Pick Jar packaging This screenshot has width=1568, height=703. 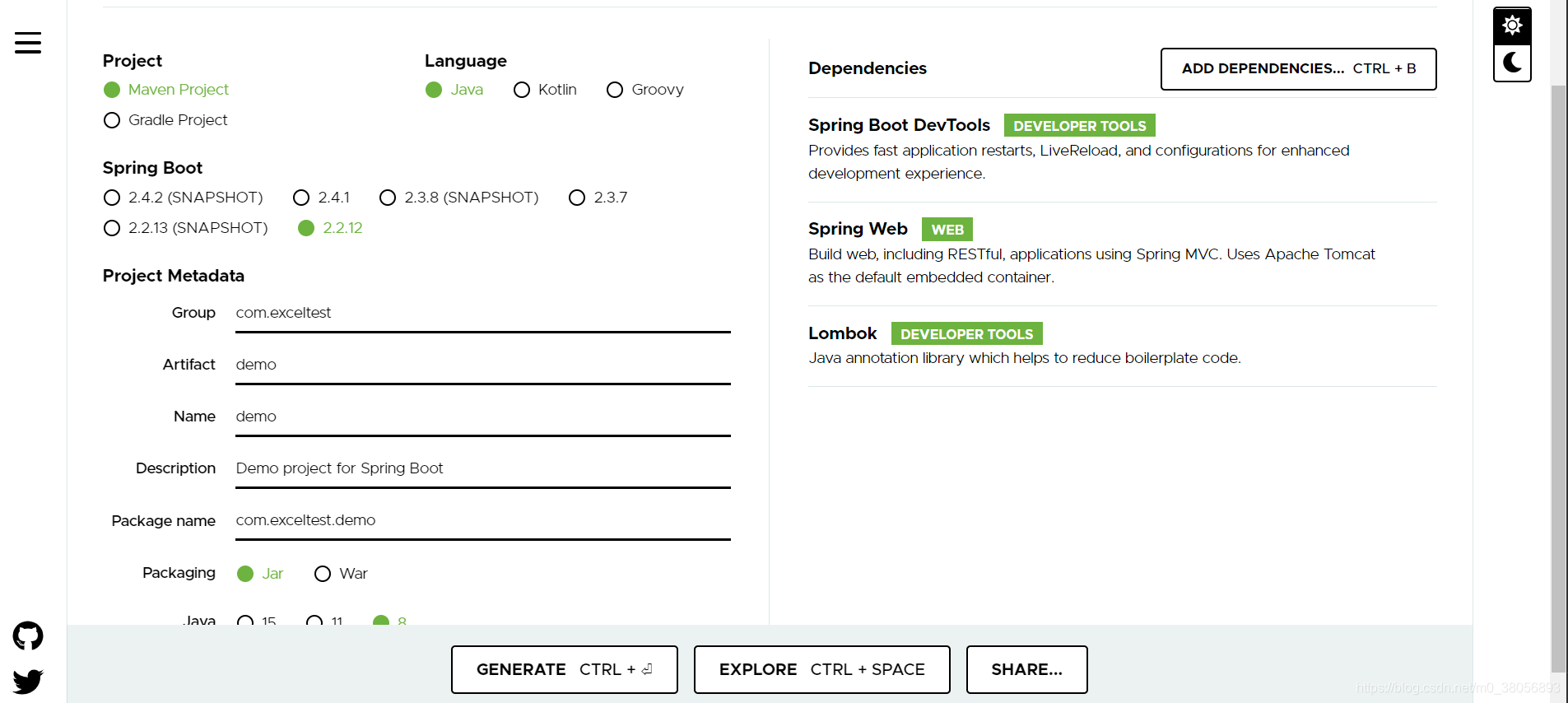[260, 574]
